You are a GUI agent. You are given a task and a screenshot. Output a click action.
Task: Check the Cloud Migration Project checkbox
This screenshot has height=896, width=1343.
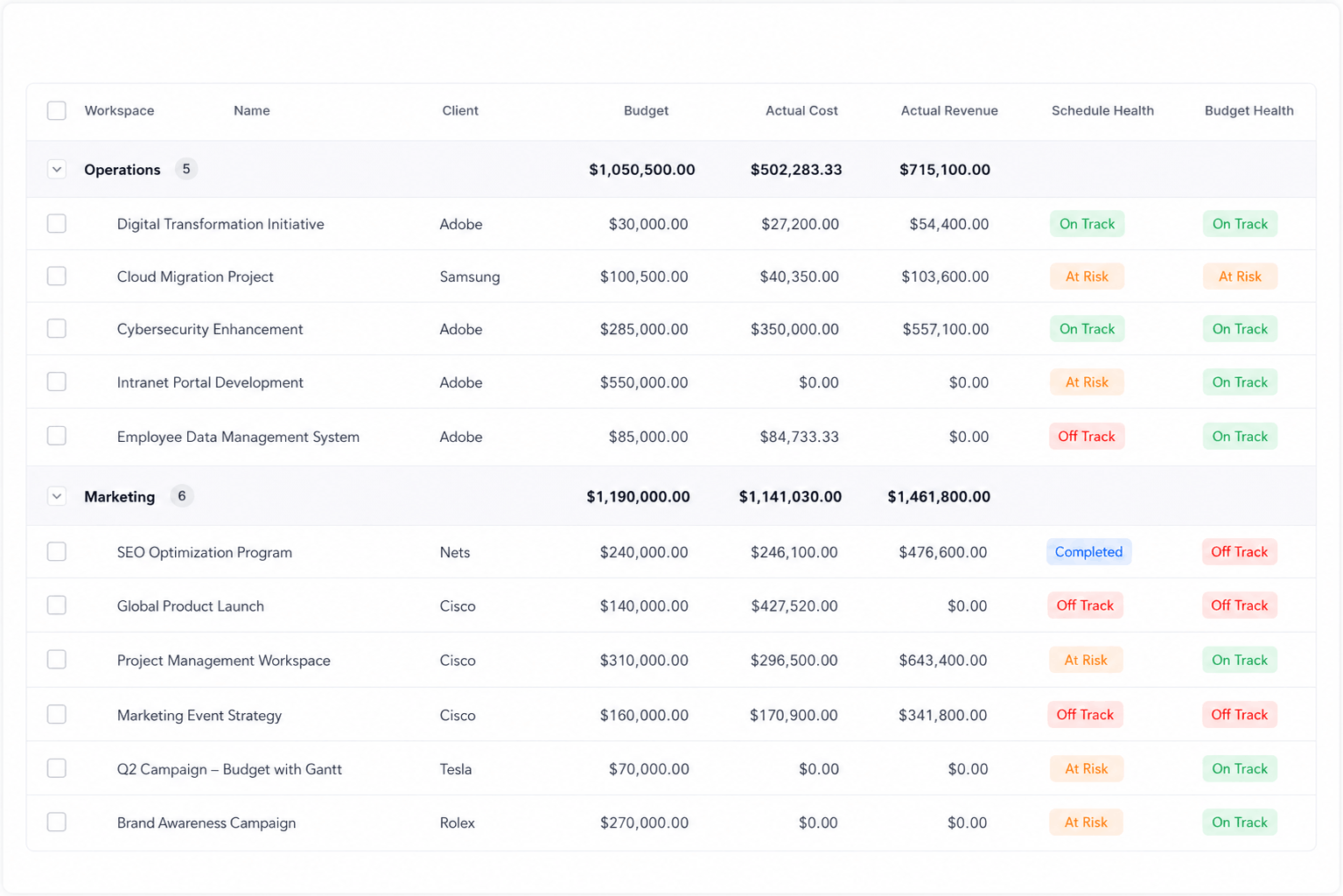coord(57,276)
